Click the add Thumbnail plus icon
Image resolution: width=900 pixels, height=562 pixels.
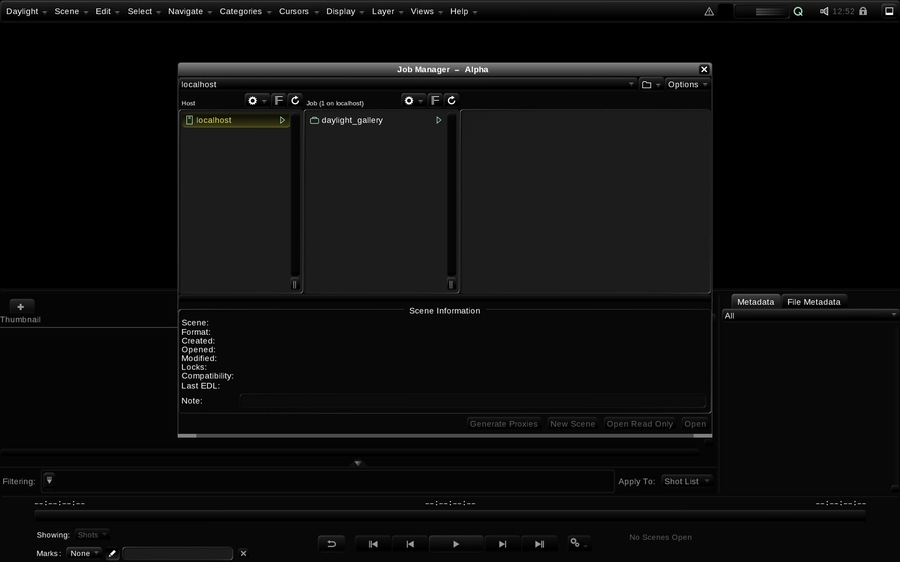[x=21, y=307]
